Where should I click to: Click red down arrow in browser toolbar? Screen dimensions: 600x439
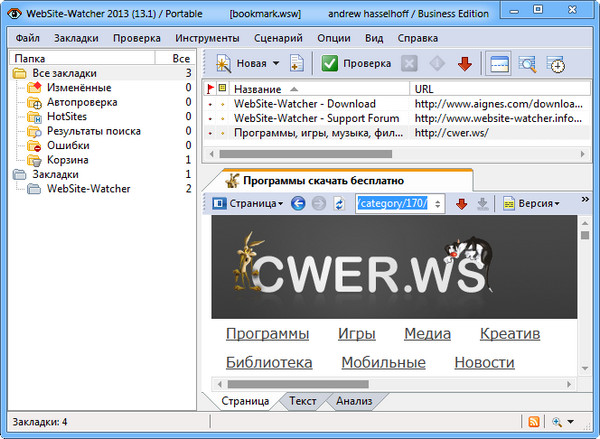click(x=461, y=204)
